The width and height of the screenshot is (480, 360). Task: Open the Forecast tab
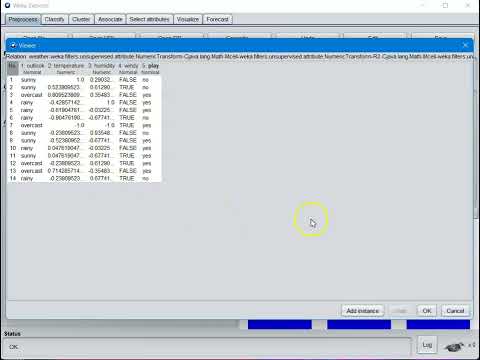pyautogui.click(x=217, y=19)
